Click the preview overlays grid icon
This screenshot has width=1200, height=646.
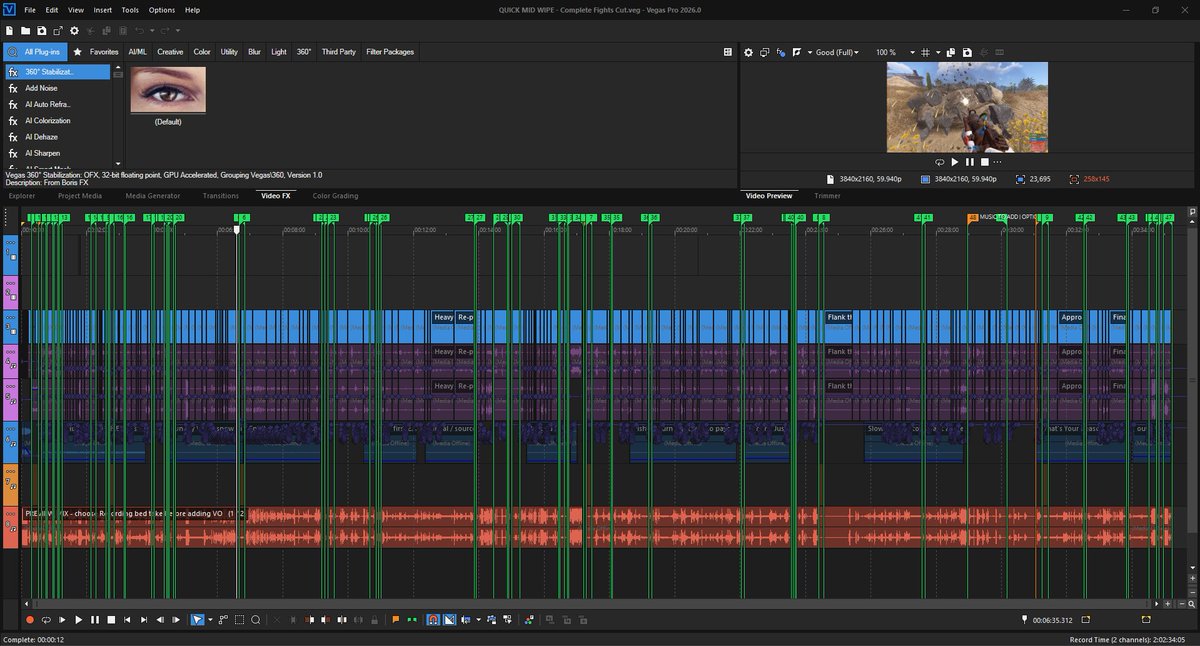[925, 52]
